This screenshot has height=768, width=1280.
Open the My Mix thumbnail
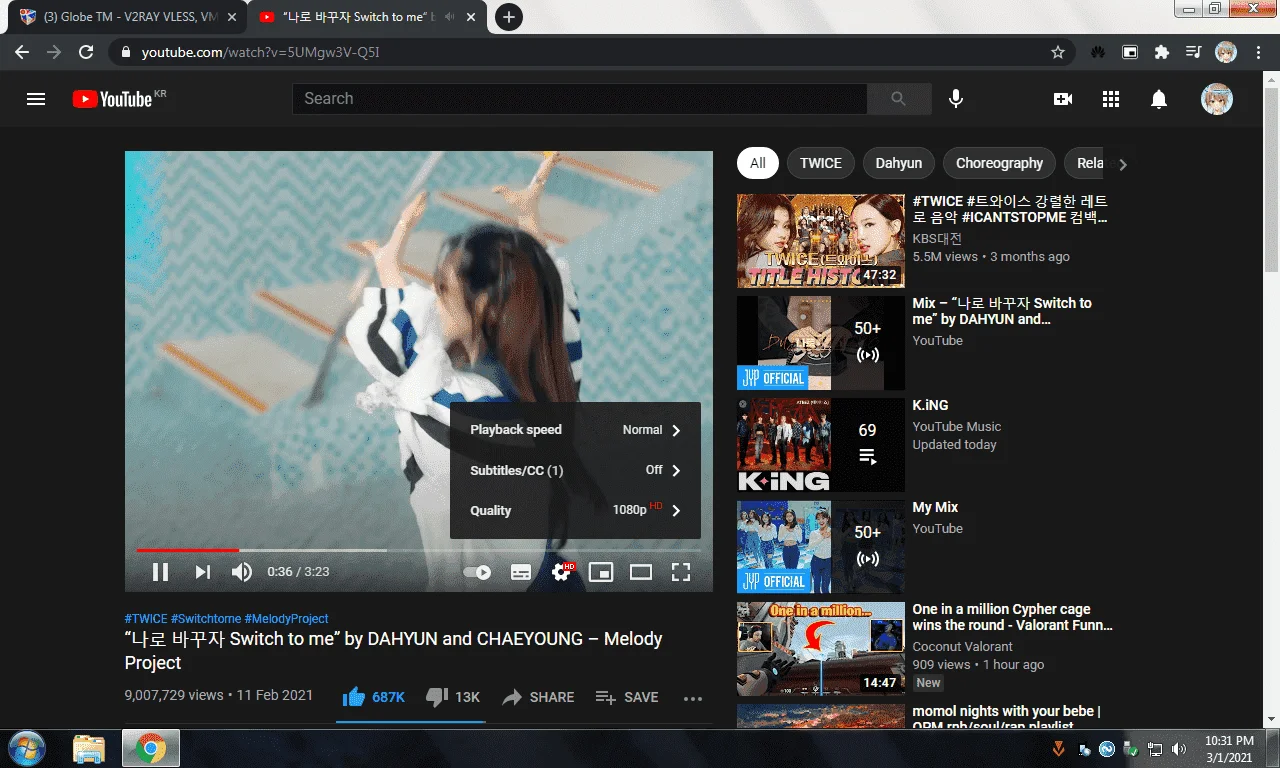(821, 547)
